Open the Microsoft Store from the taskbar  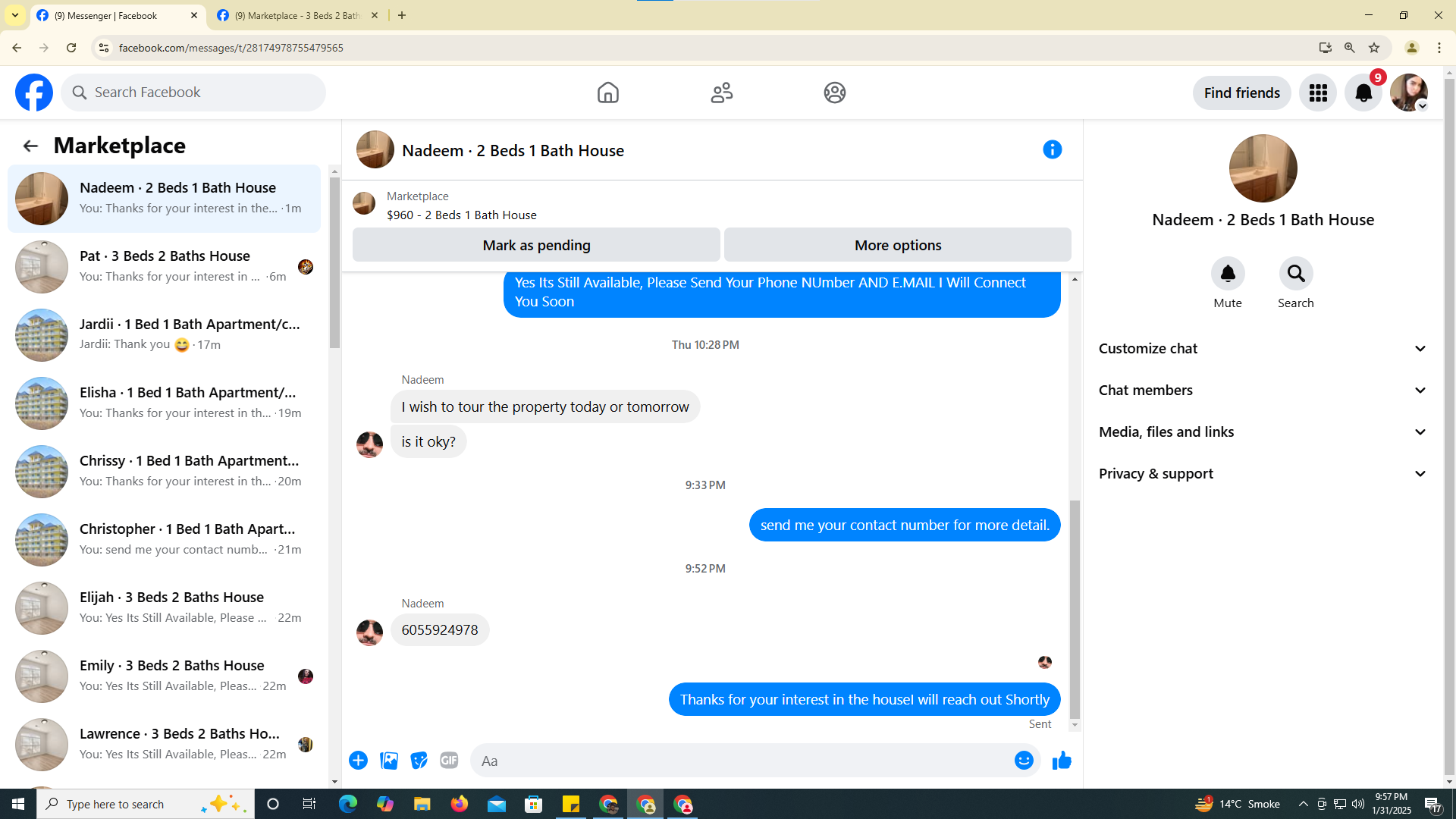point(534,804)
